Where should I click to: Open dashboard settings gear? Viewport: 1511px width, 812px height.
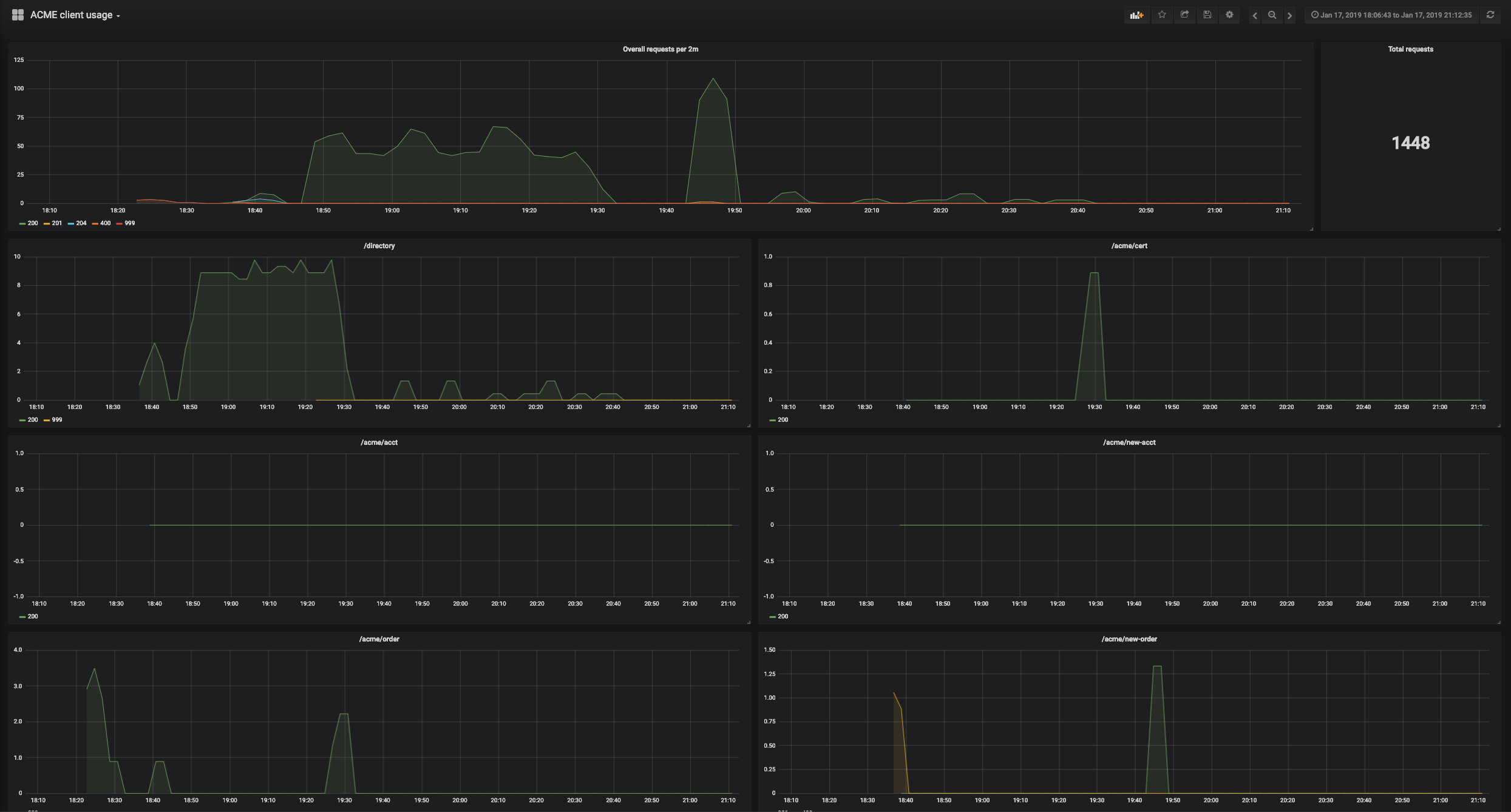[x=1229, y=15]
